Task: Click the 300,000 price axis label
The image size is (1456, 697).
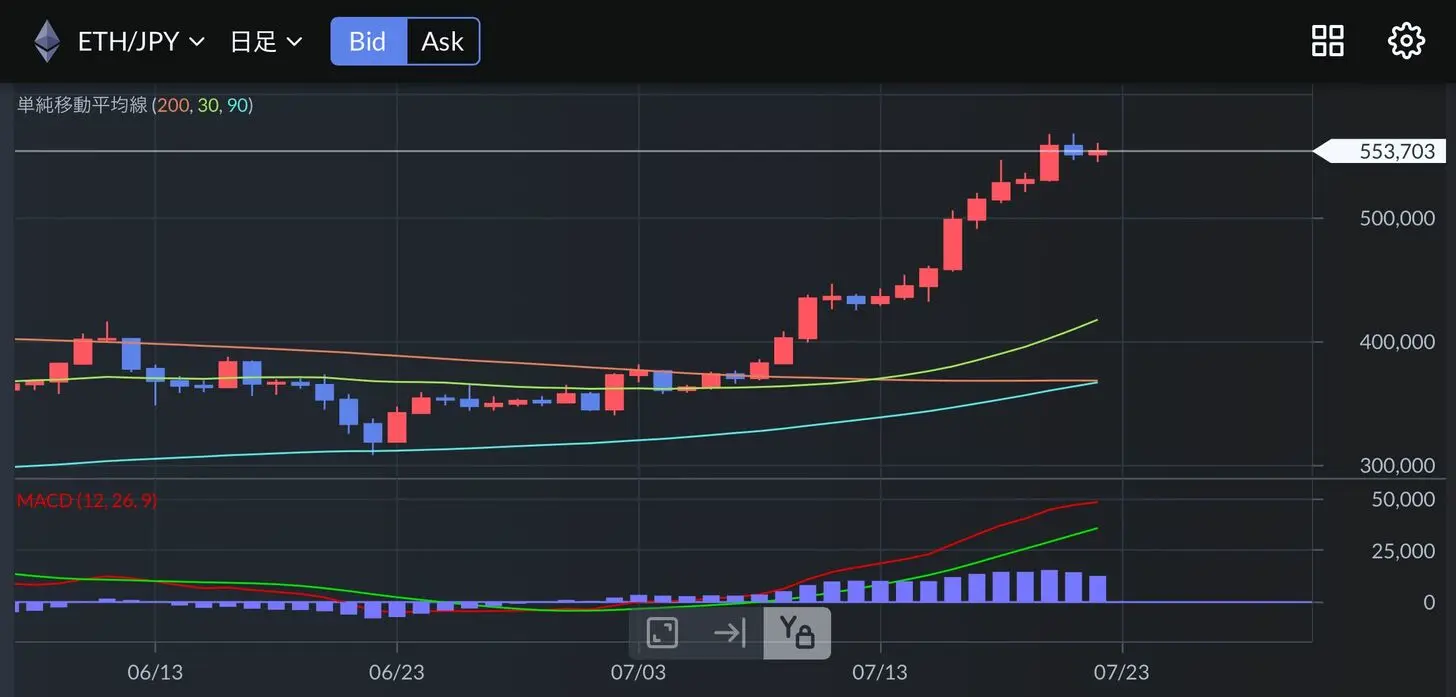Action: [x=1397, y=466]
